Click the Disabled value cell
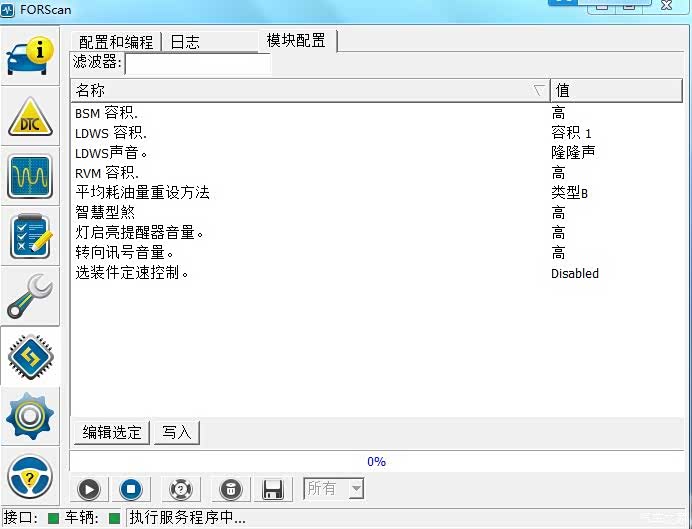This screenshot has width=692, height=529. click(575, 274)
